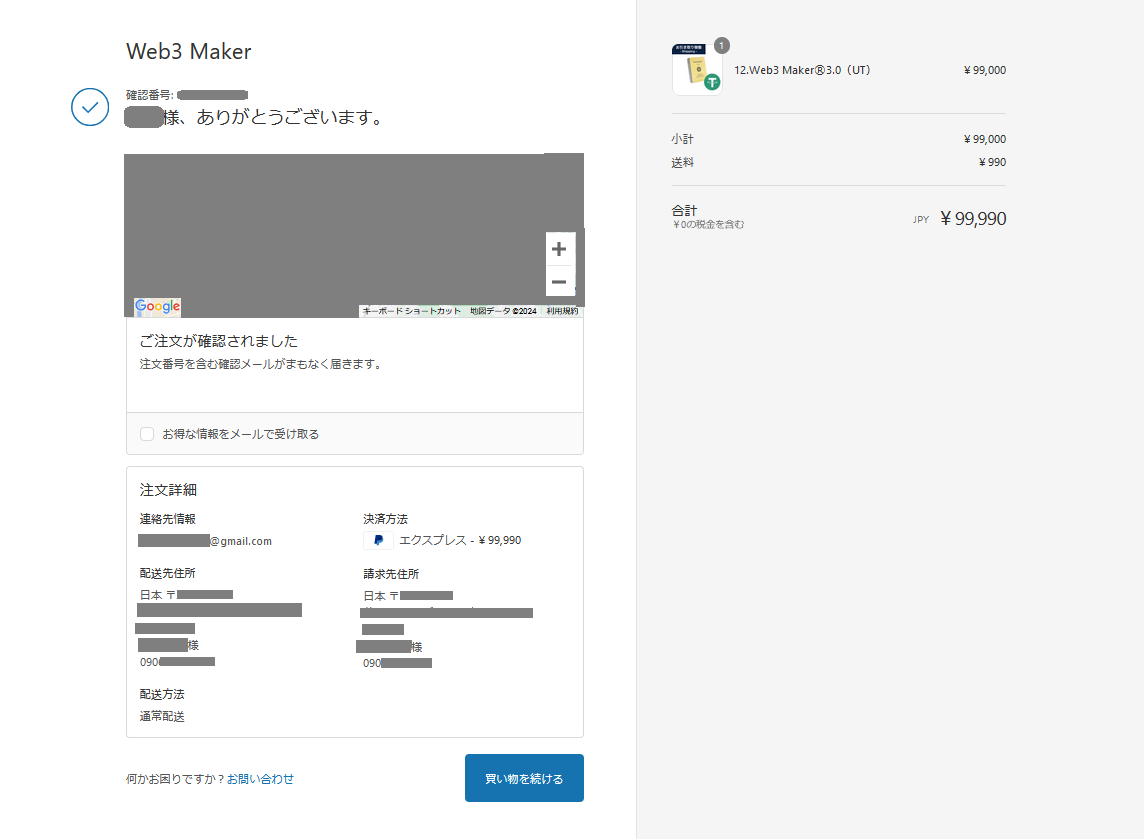1144x839 pixels.
Task: Open キーボード ショートカット on the map
Action: 411,311
